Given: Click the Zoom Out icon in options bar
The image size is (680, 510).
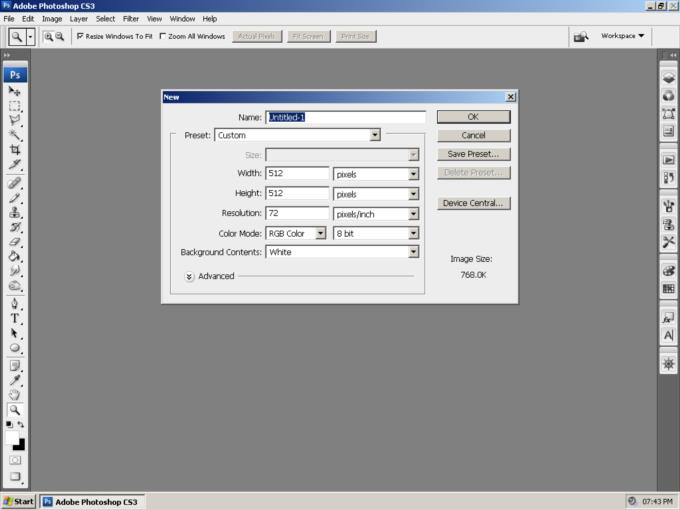Looking at the screenshot, I should pos(59,37).
